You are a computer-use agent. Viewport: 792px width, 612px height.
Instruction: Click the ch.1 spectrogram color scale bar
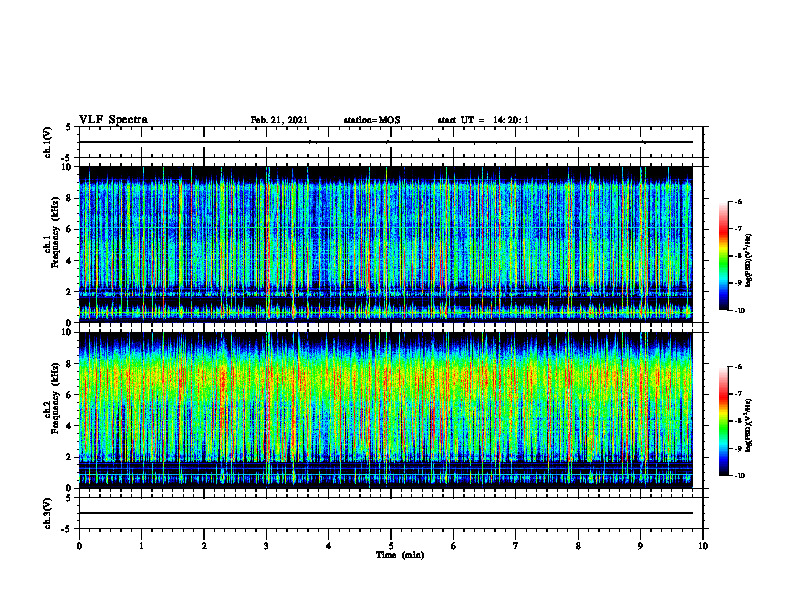723,256
